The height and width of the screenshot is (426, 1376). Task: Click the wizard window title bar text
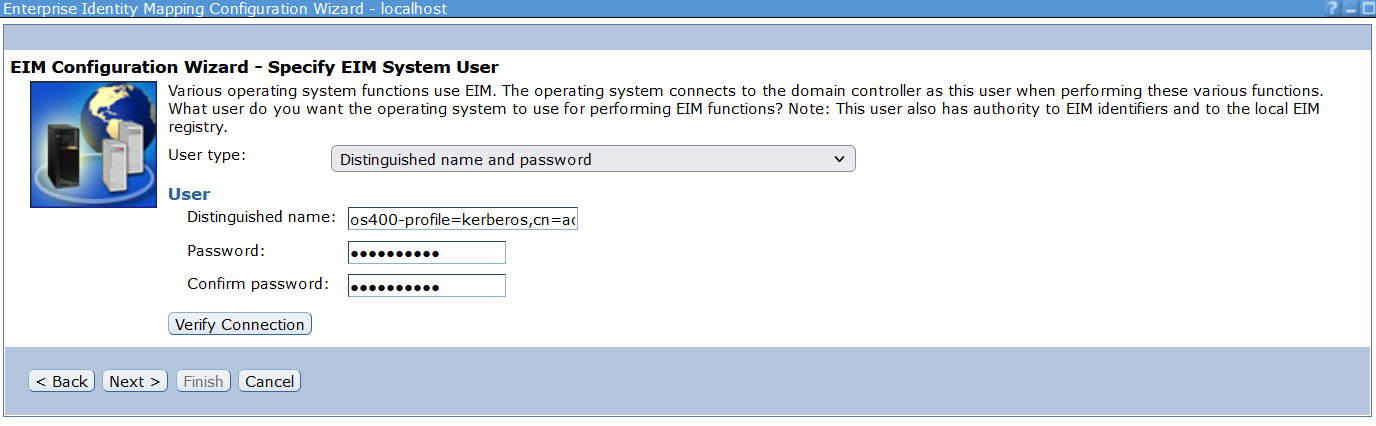point(224,9)
